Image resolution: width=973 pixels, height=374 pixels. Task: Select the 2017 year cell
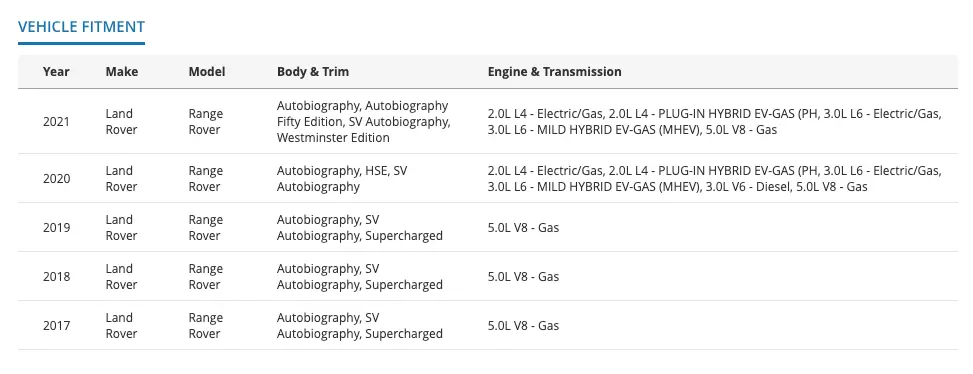pyautogui.click(x=56, y=326)
